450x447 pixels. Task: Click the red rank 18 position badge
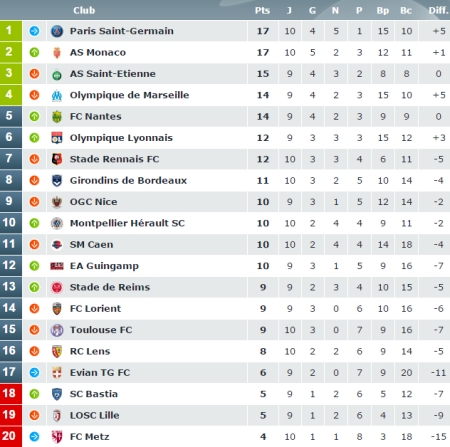tap(11, 394)
